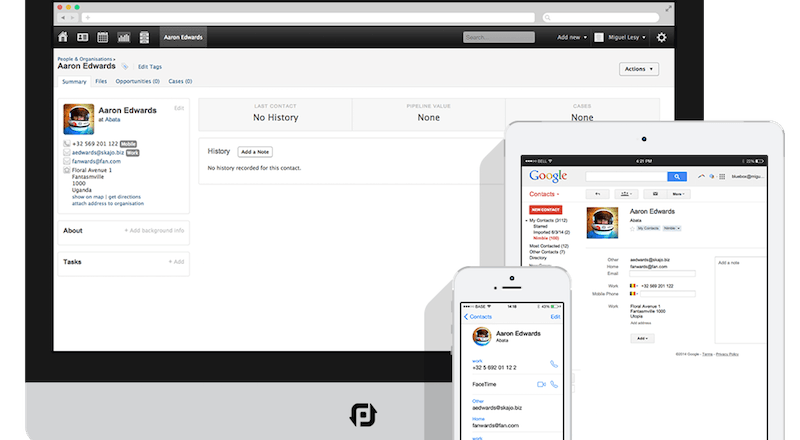Click the show on map link

pos(88,197)
